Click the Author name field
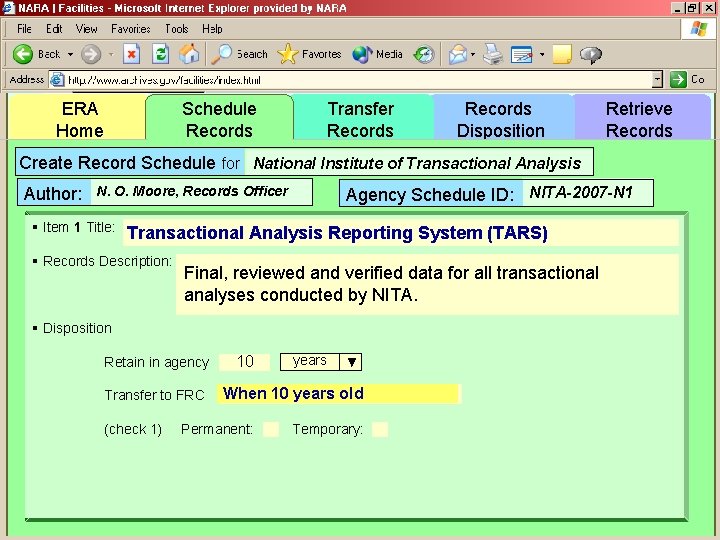Screen dimensions: 720x540 click(201, 191)
